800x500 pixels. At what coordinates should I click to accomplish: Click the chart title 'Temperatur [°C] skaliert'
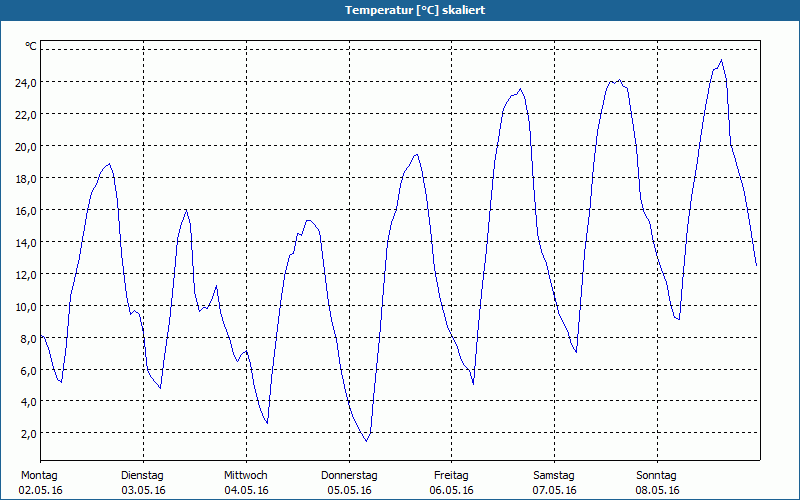coord(415,10)
